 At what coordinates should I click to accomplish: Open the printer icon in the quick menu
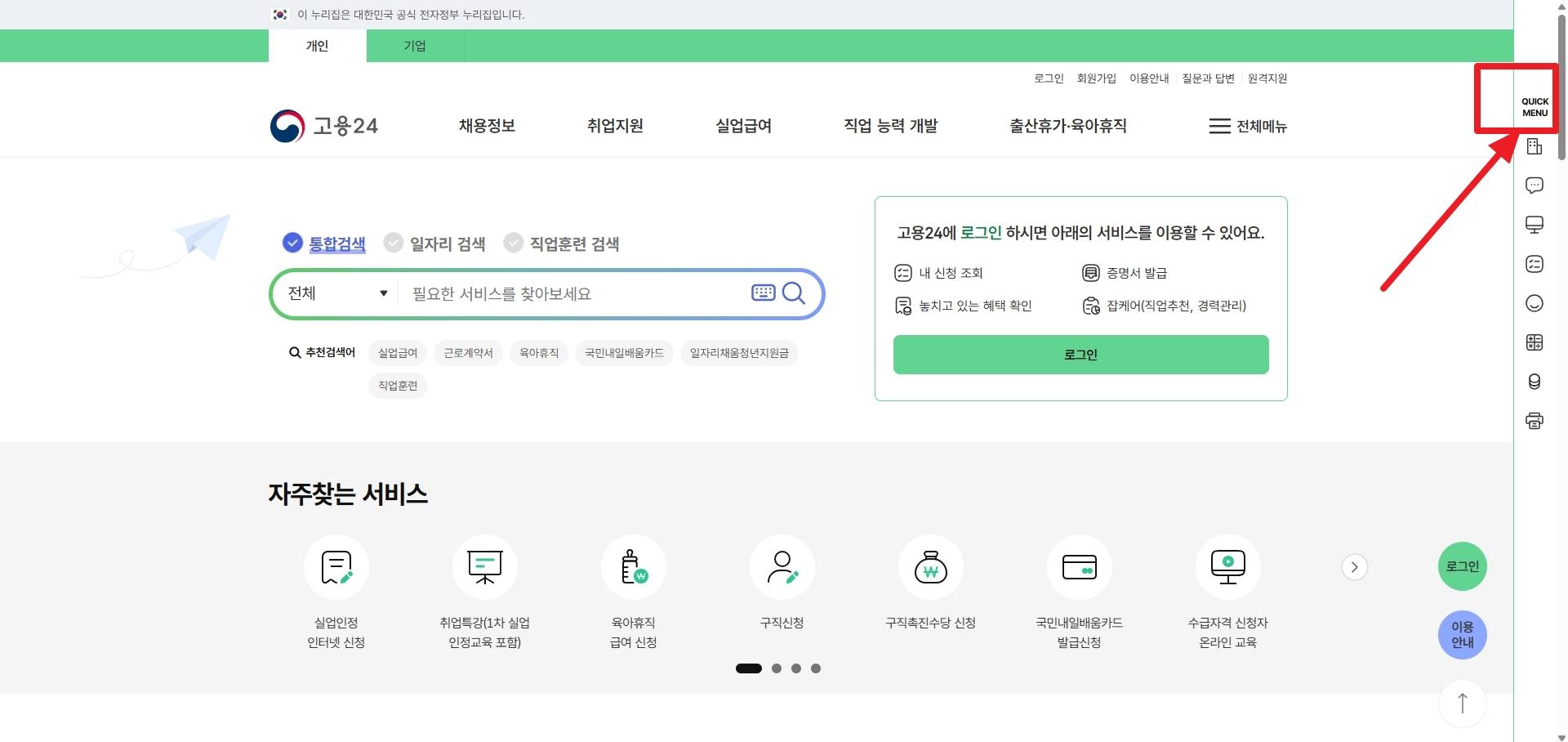(x=1535, y=421)
